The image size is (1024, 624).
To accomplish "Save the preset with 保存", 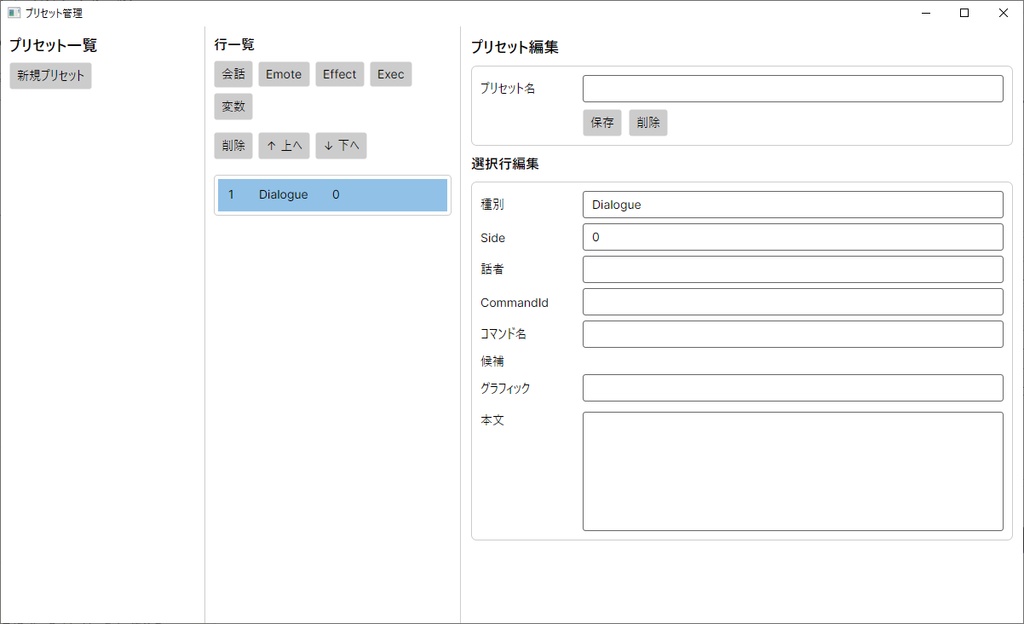I will click(601, 122).
